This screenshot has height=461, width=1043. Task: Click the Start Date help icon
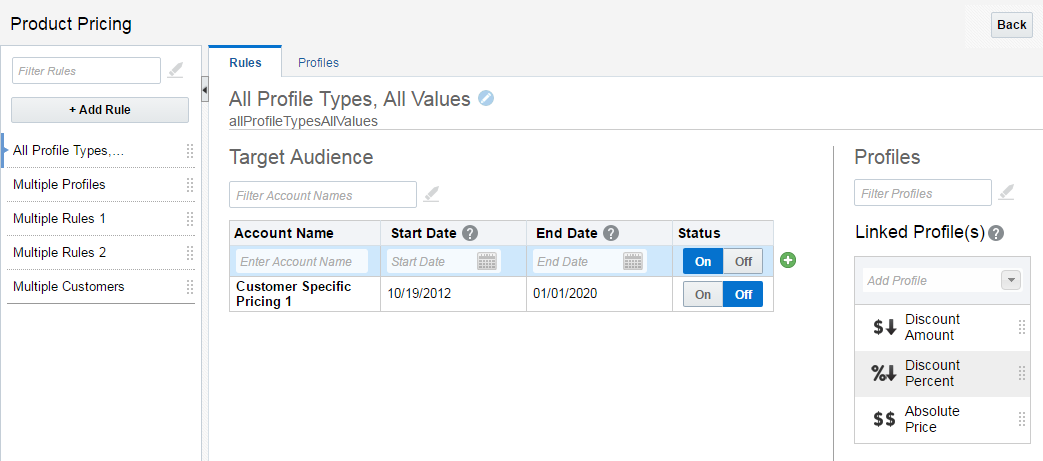coord(470,233)
